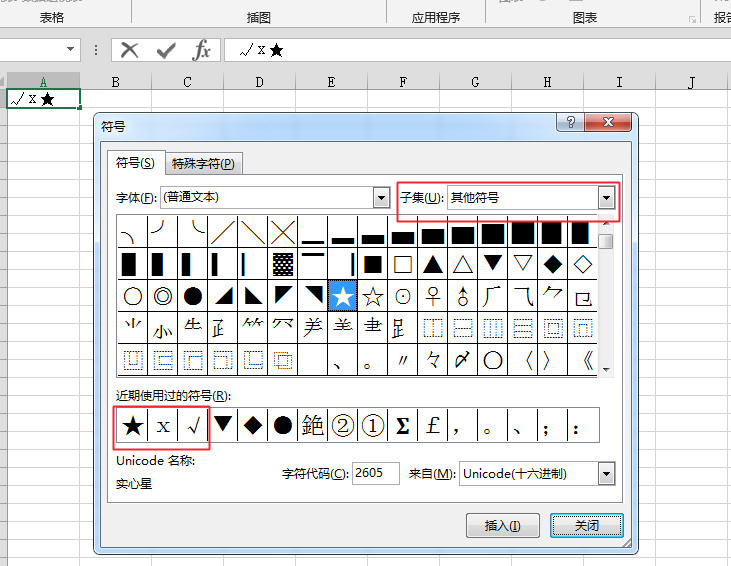
Task: Select the hollow square symbol
Action: click(403, 264)
